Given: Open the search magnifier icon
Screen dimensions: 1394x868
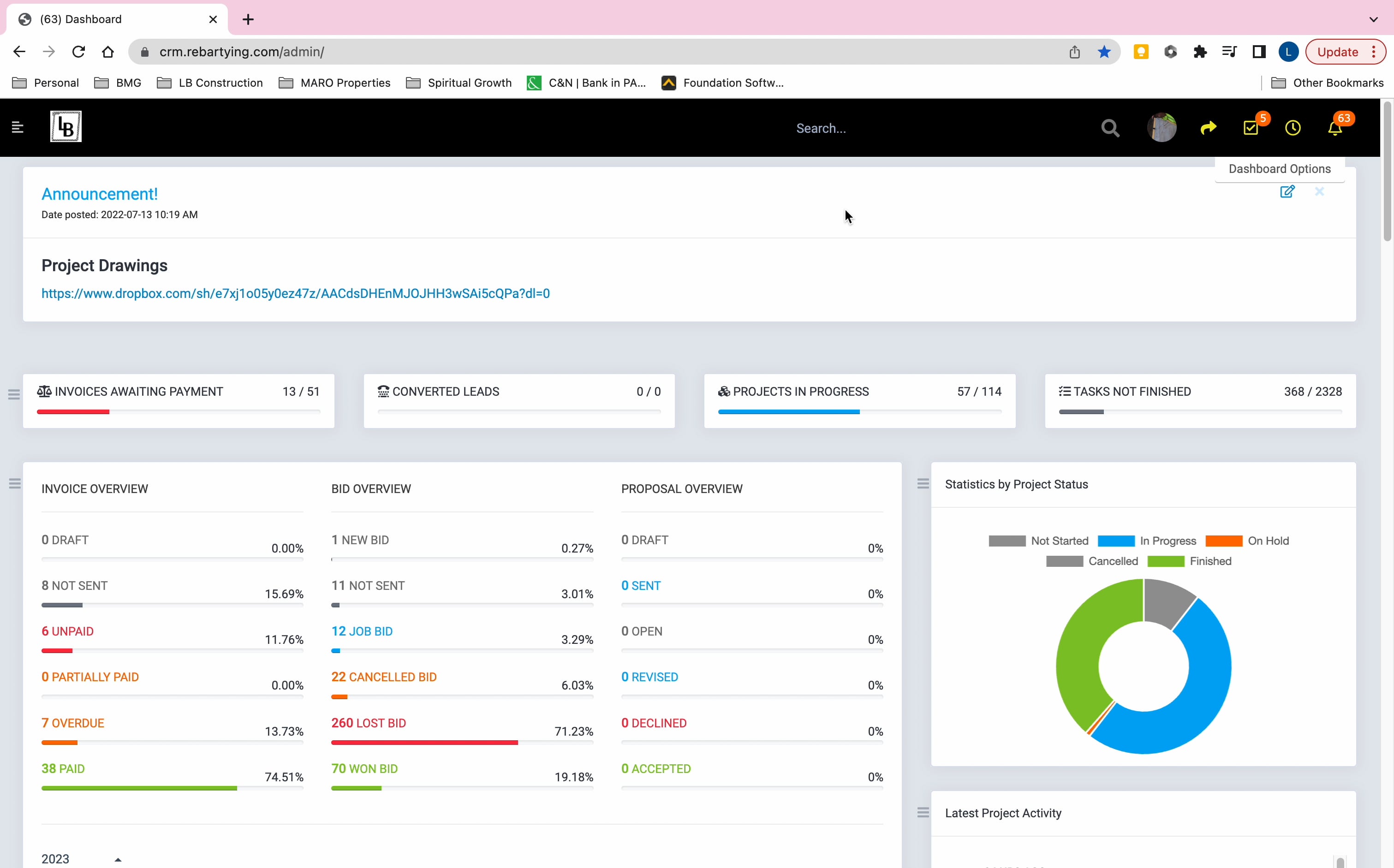Looking at the screenshot, I should [1110, 127].
